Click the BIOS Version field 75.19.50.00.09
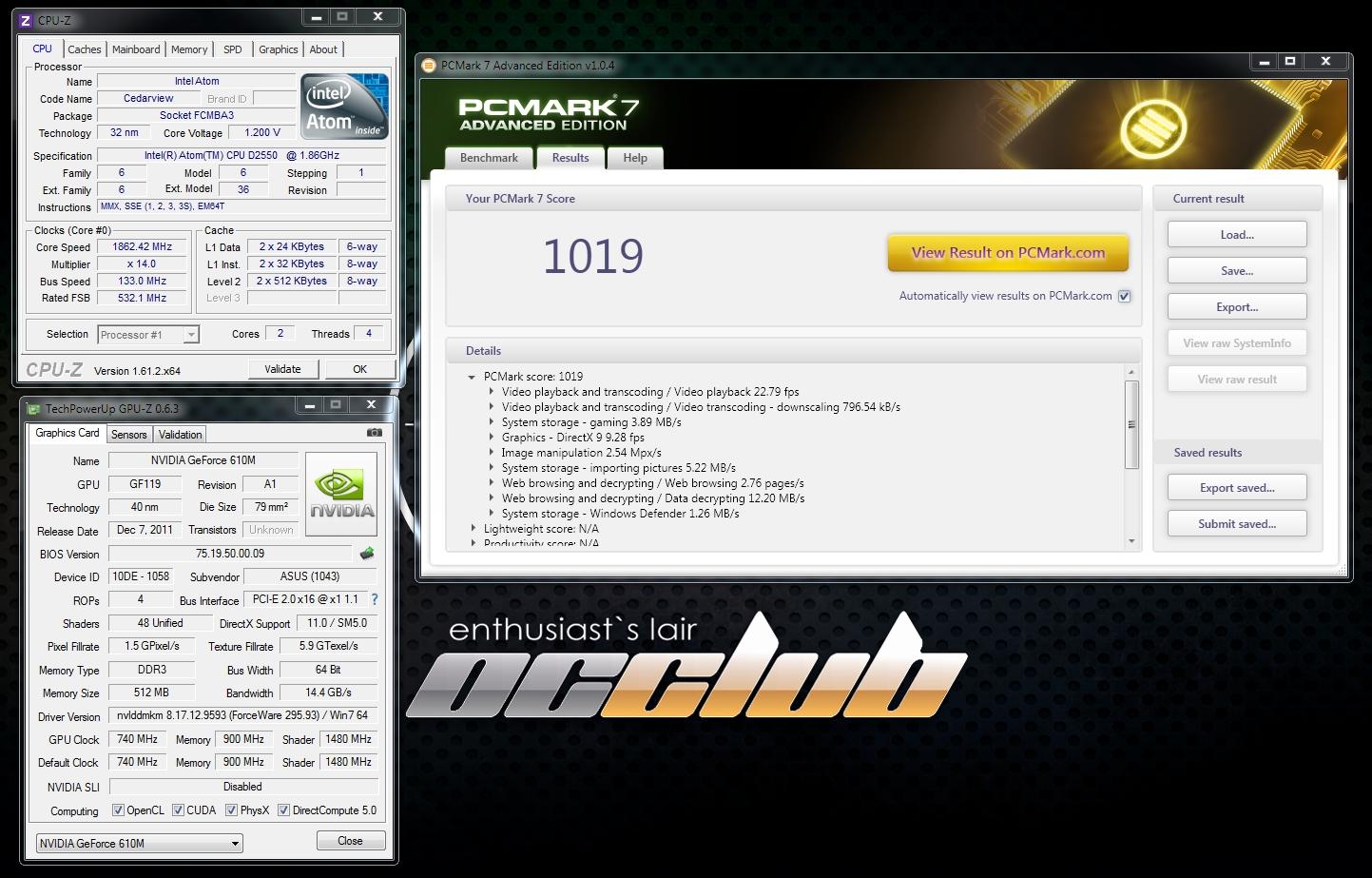1372x878 pixels. [x=230, y=554]
